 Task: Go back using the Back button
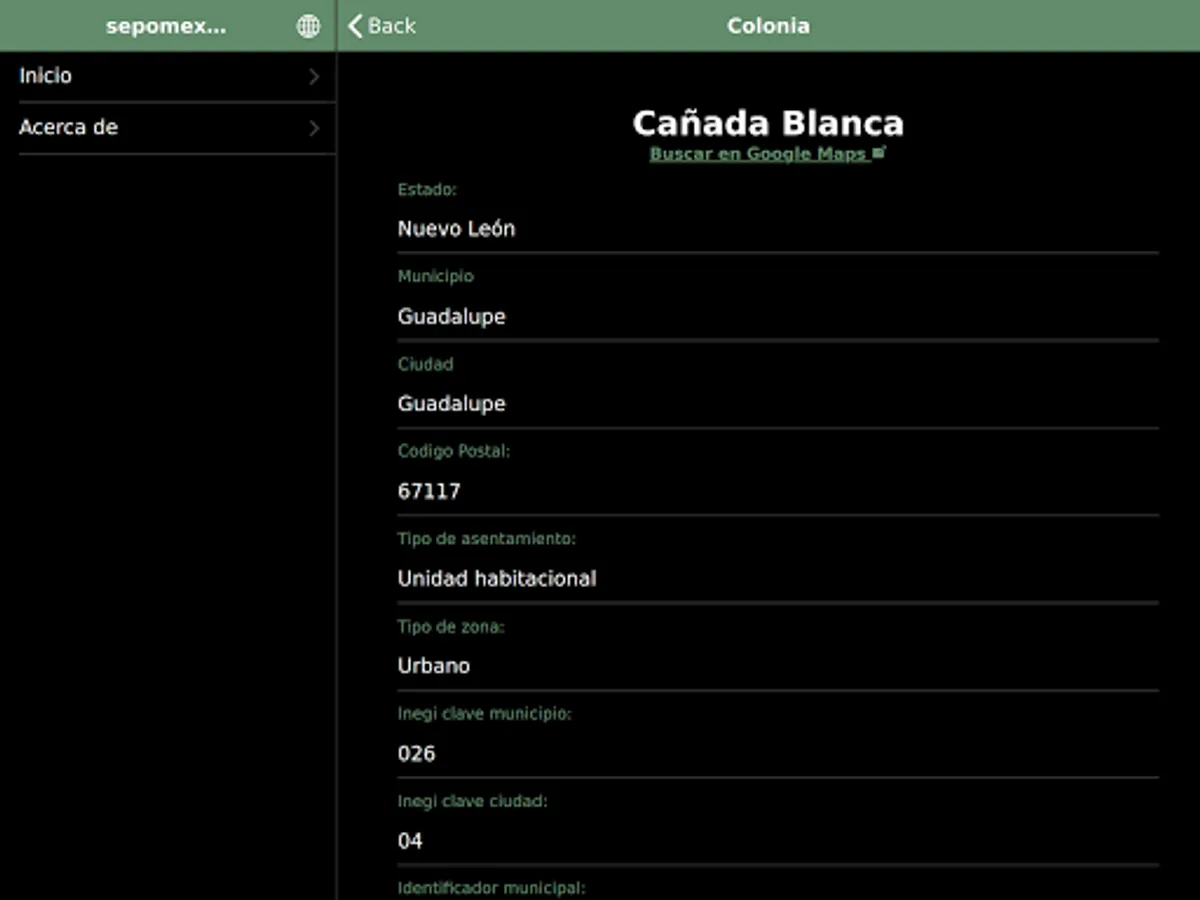point(382,26)
